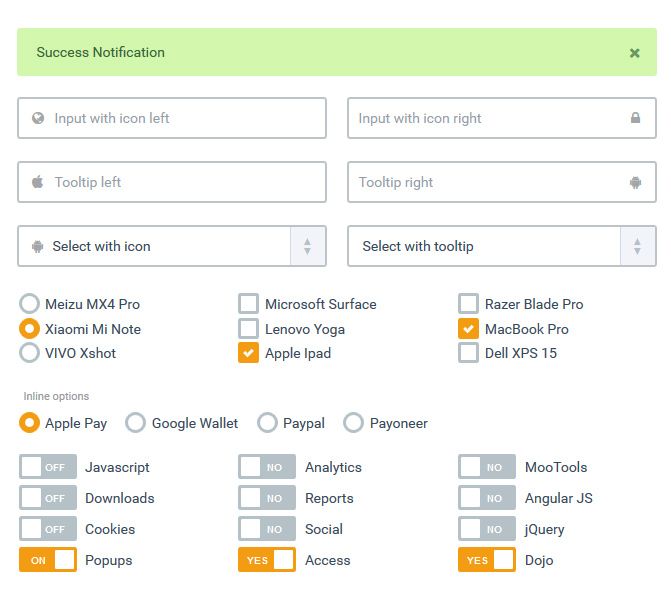Turn on the Javascript toggle switch

coord(47,467)
